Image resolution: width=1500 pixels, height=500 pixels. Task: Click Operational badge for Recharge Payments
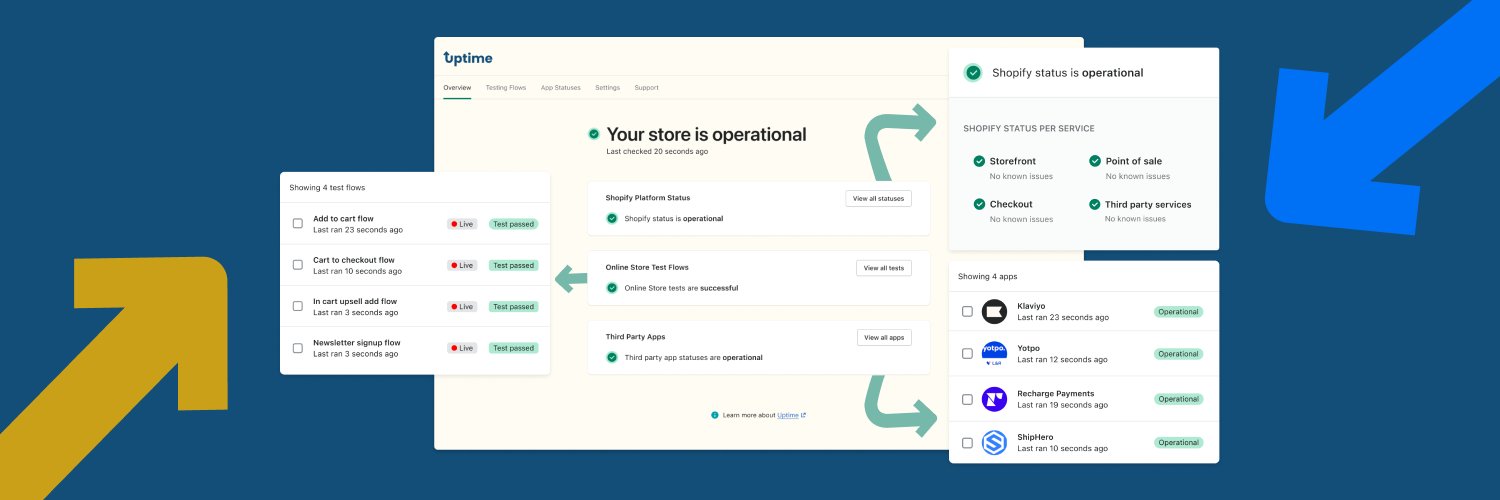tap(1179, 399)
